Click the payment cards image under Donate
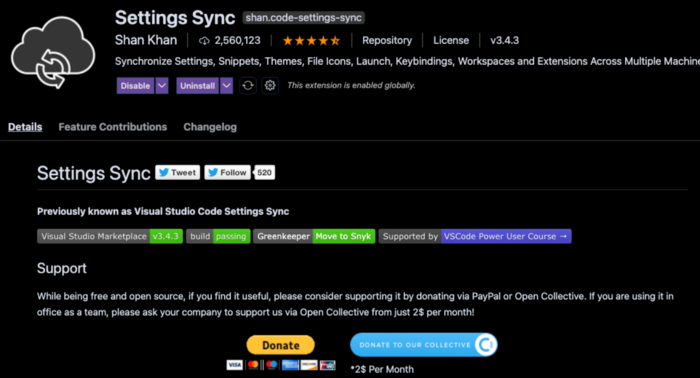The width and height of the screenshot is (700, 378). (x=281, y=365)
